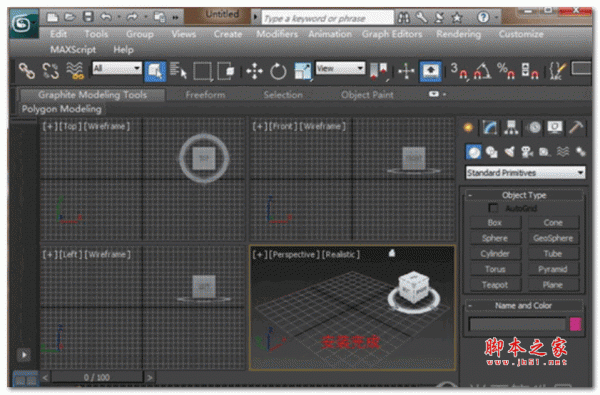Activate the Select and Rotate tool
The image size is (600, 395).
coord(278,71)
